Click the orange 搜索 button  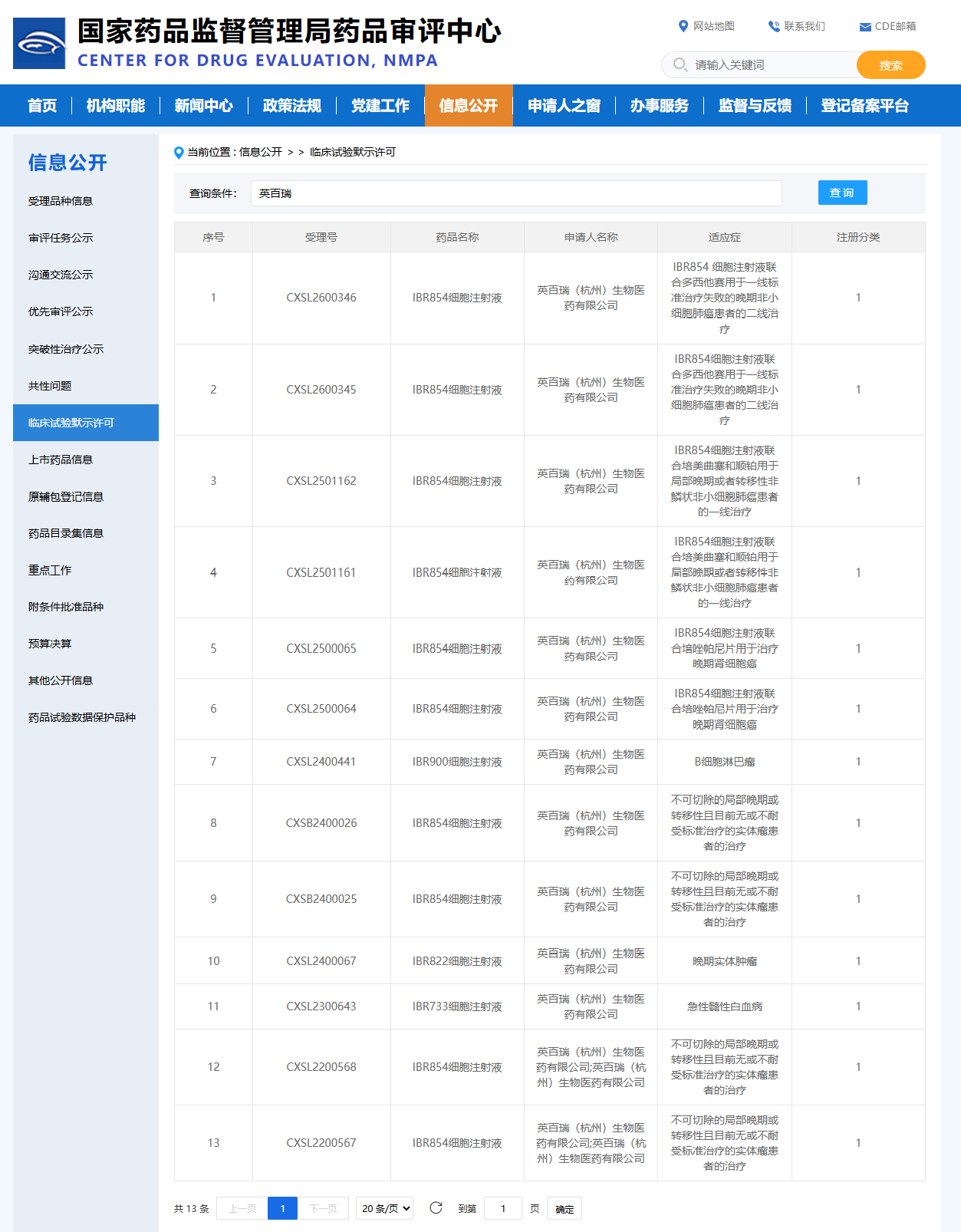click(891, 65)
